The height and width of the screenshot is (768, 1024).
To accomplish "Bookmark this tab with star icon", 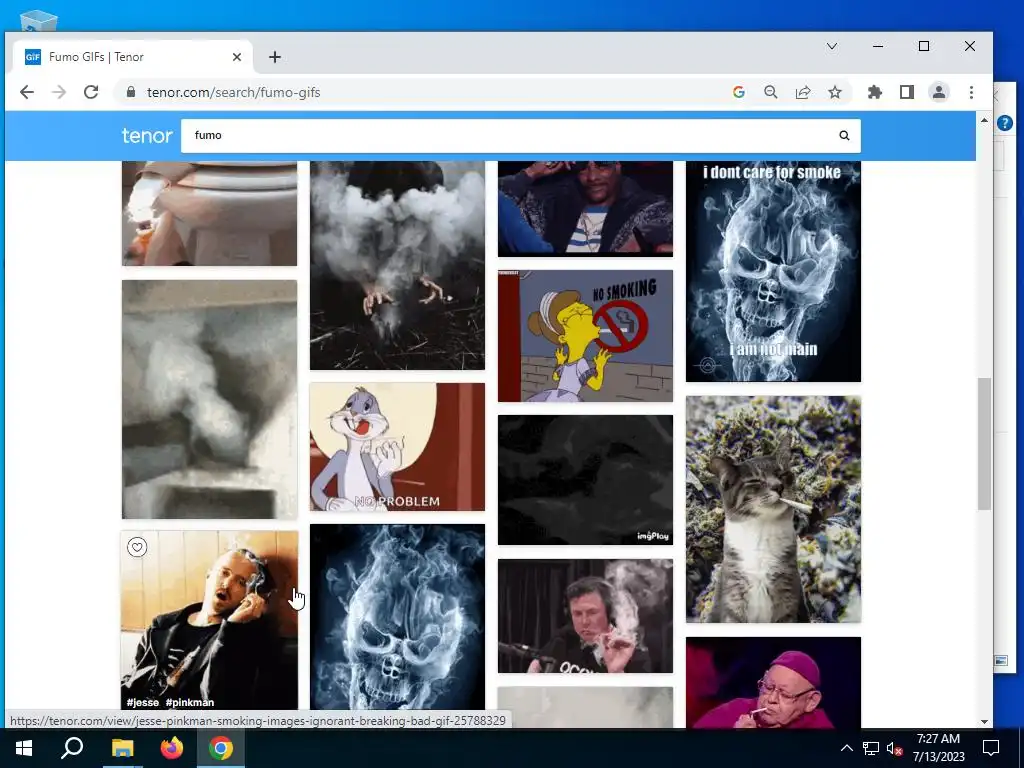I will tap(835, 92).
